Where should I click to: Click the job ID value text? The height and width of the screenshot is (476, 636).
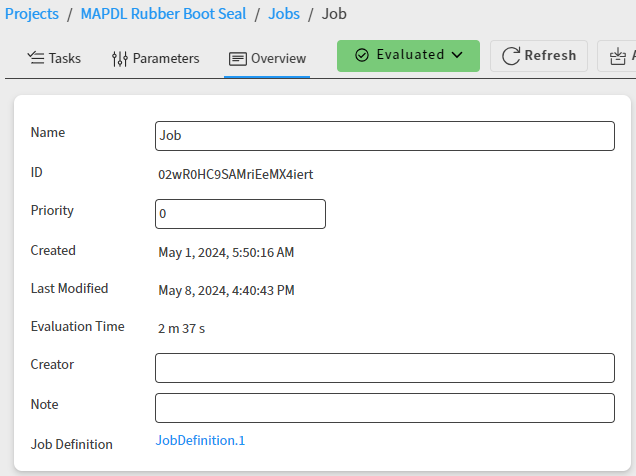click(236, 175)
